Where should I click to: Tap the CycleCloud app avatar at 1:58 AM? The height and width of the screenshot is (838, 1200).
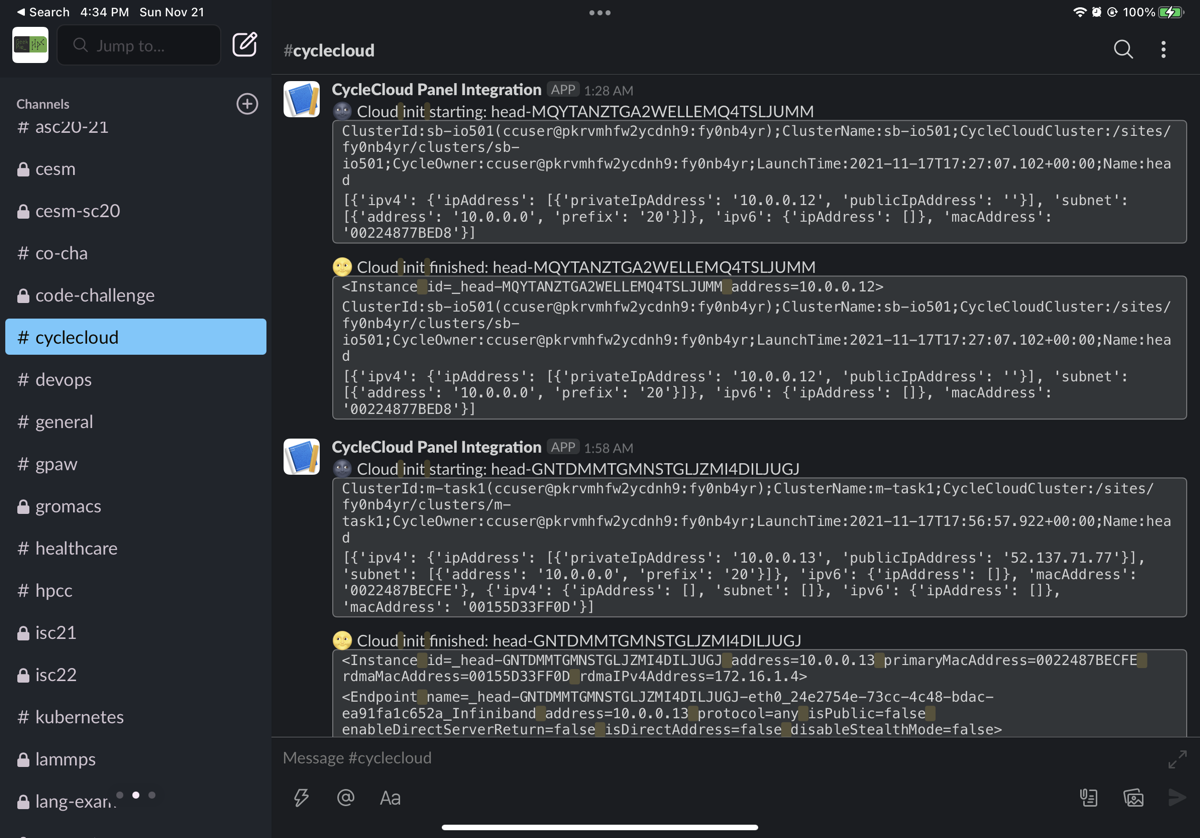click(301, 457)
